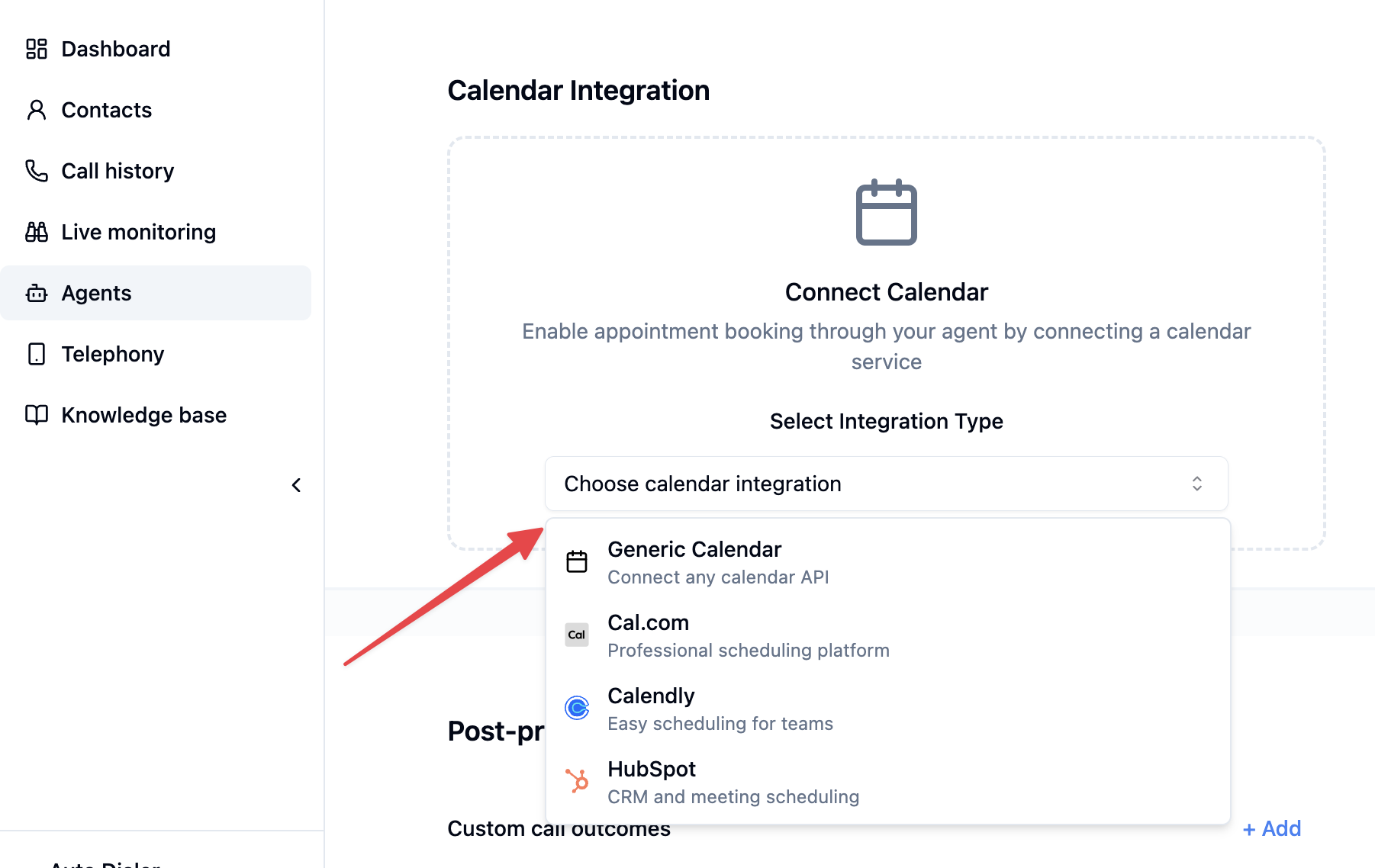Open the Choose calendar integration dropdown

(x=885, y=484)
